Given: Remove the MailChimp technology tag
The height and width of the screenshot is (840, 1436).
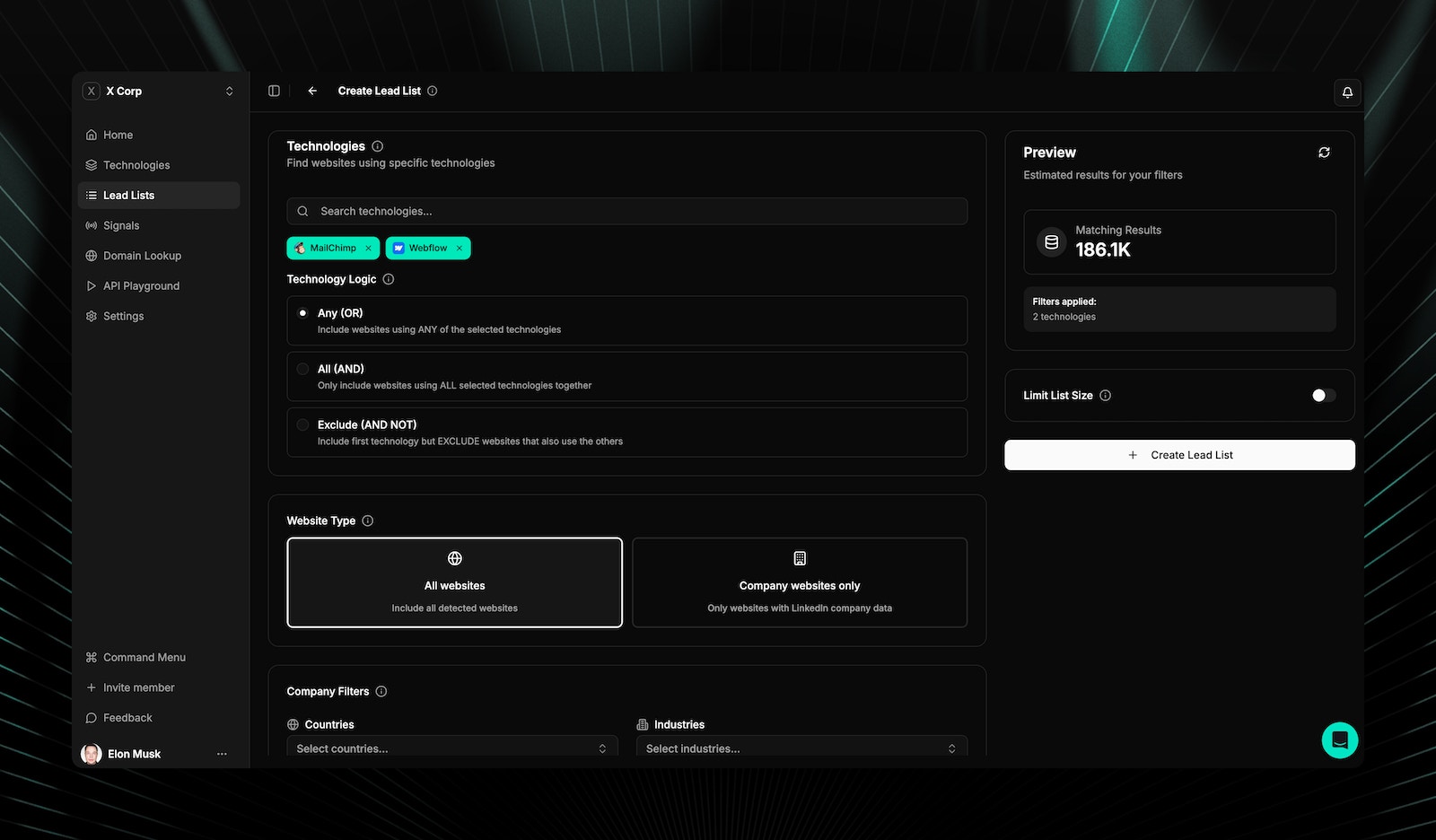Looking at the screenshot, I should pos(368,248).
